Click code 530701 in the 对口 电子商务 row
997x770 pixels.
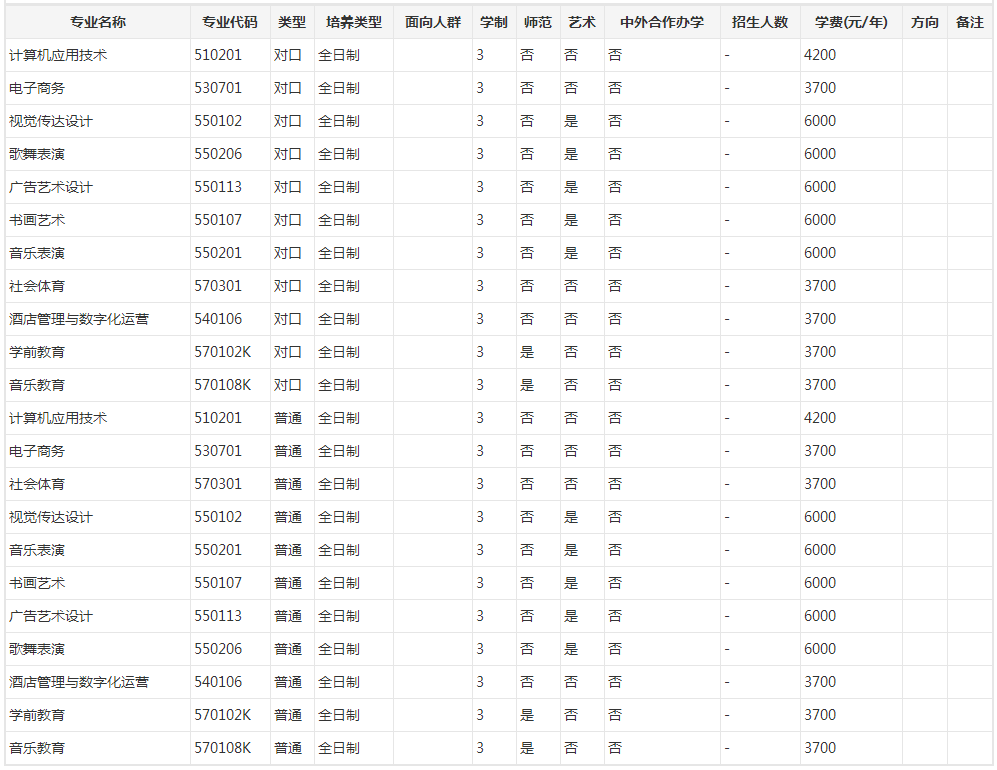click(x=218, y=88)
